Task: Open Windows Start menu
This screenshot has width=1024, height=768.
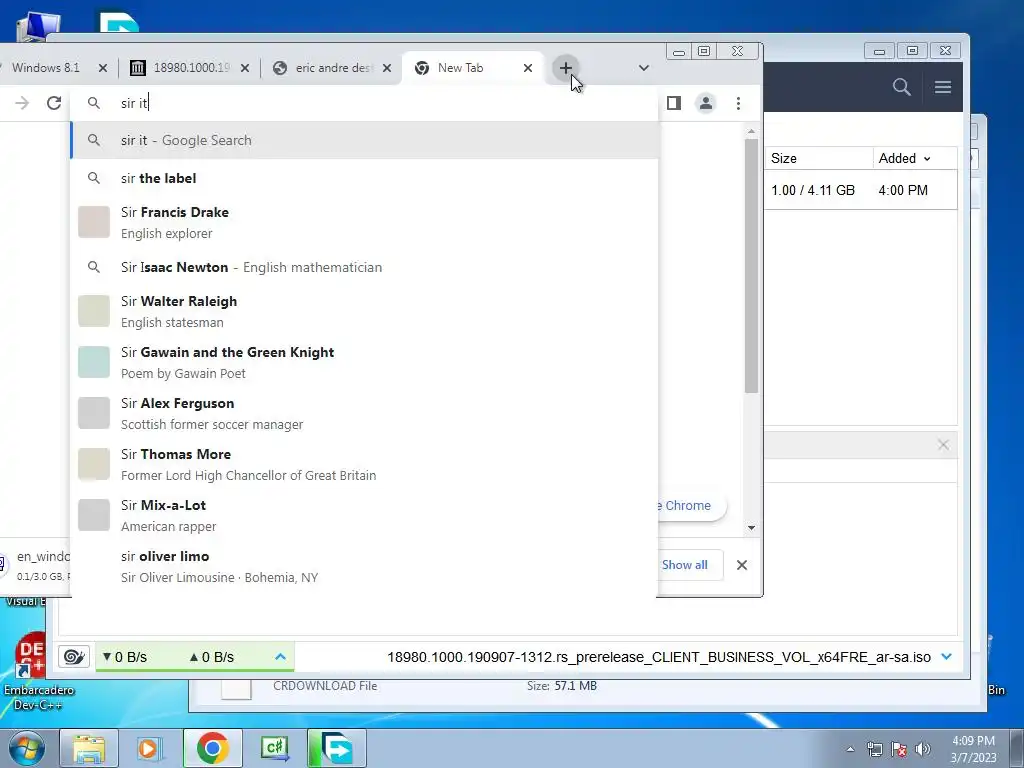Action: (x=26, y=748)
